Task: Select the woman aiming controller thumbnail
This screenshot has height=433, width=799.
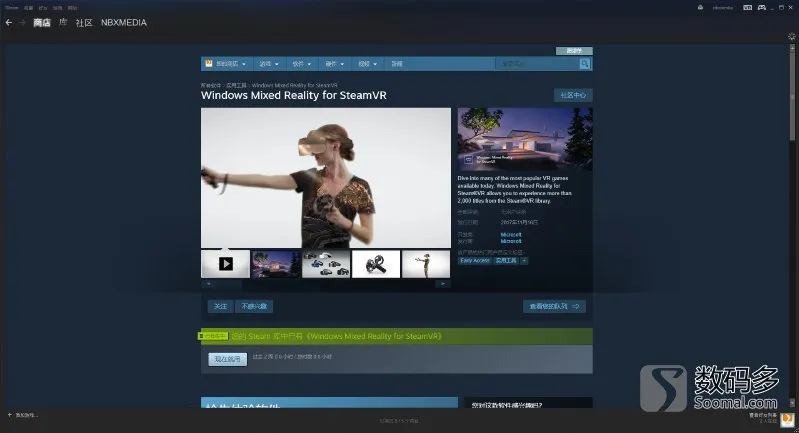Action: pyautogui.click(x=426, y=264)
